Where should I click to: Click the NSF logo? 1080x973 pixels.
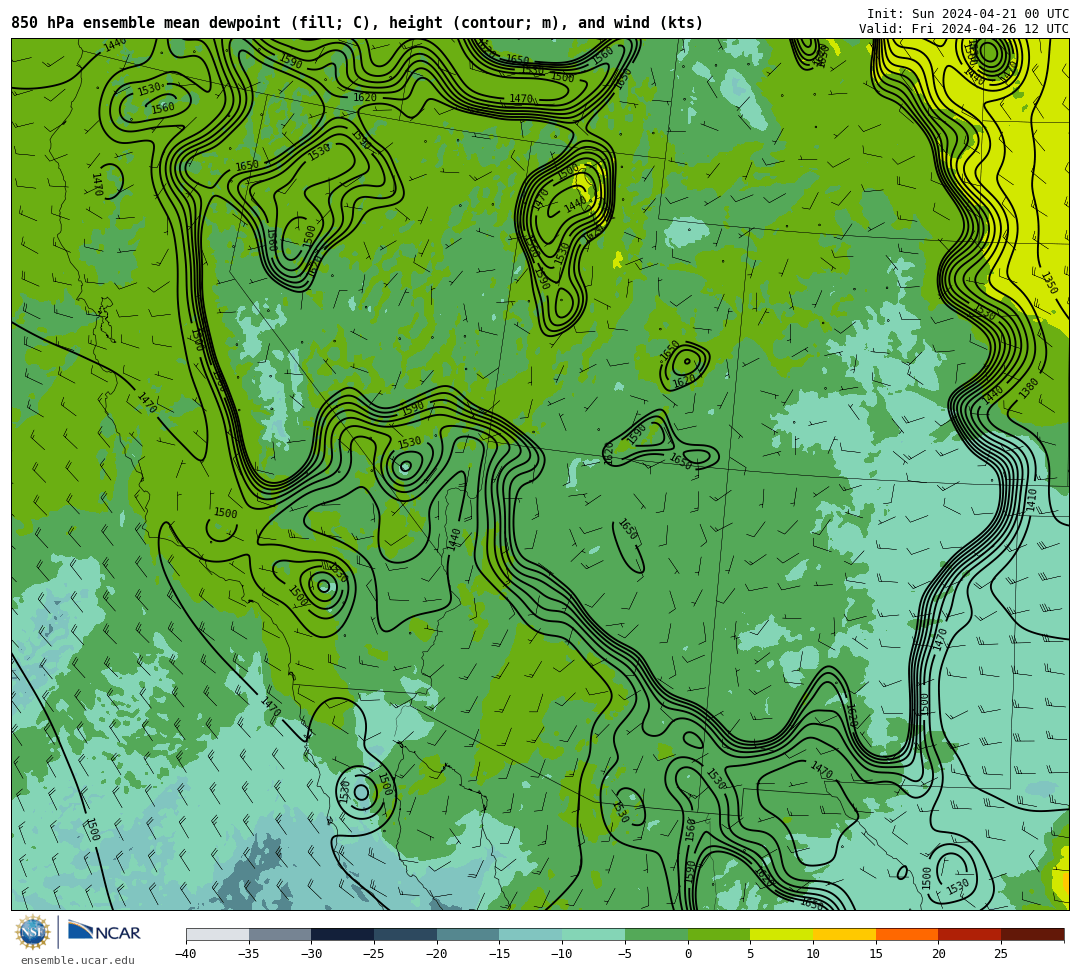pyautogui.click(x=32, y=932)
